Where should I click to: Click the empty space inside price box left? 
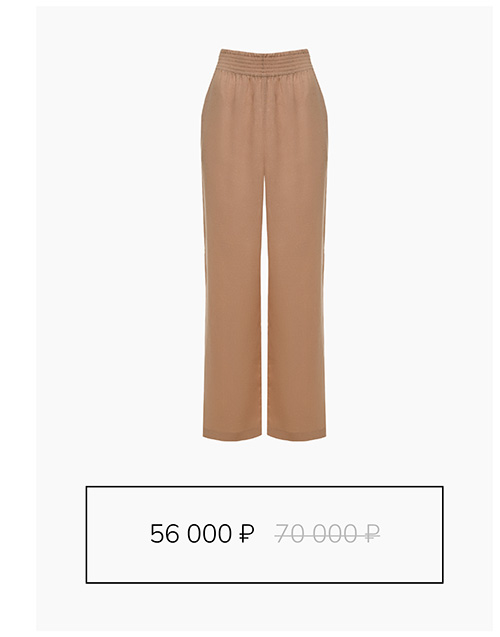pyautogui.click(x=118, y=535)
